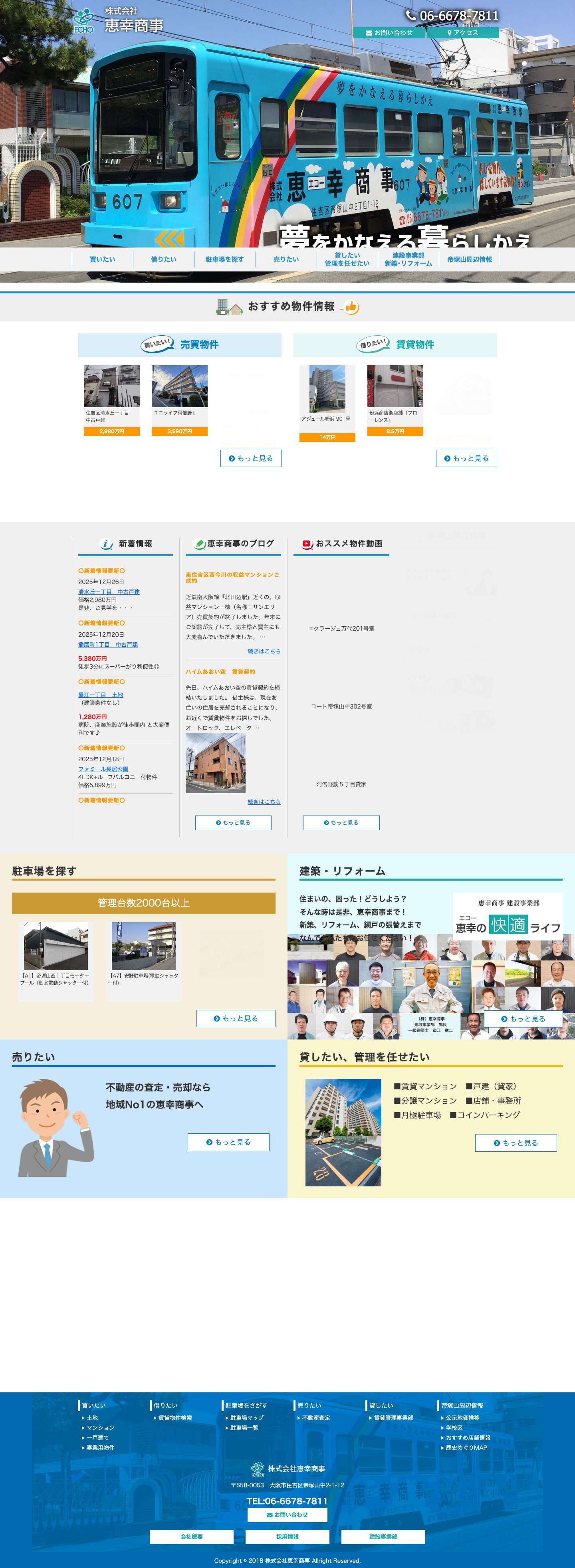Click the 2,980万円 price label
The image size is (575, 1568).
point(111,432)
